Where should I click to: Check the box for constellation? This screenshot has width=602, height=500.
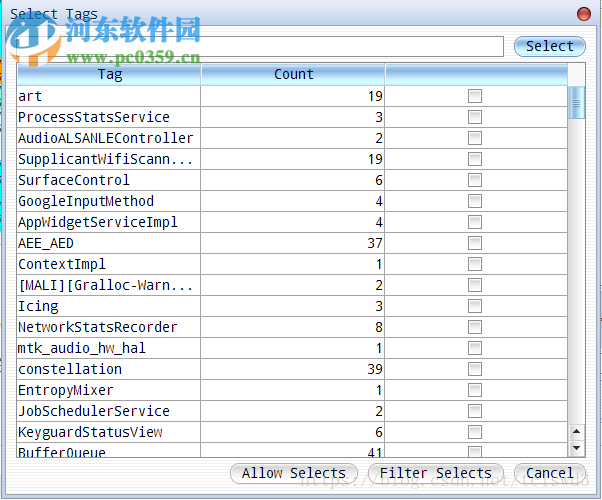(x=475, y=369)
